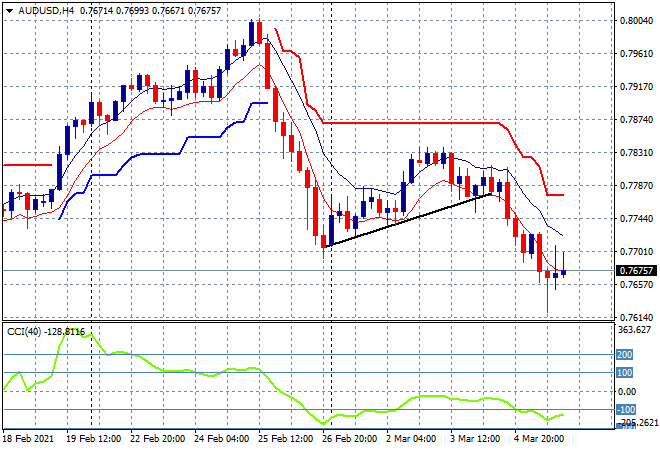
Task: Click the 22 Feb 20:00 time label
Action: (x=157, y=438)
